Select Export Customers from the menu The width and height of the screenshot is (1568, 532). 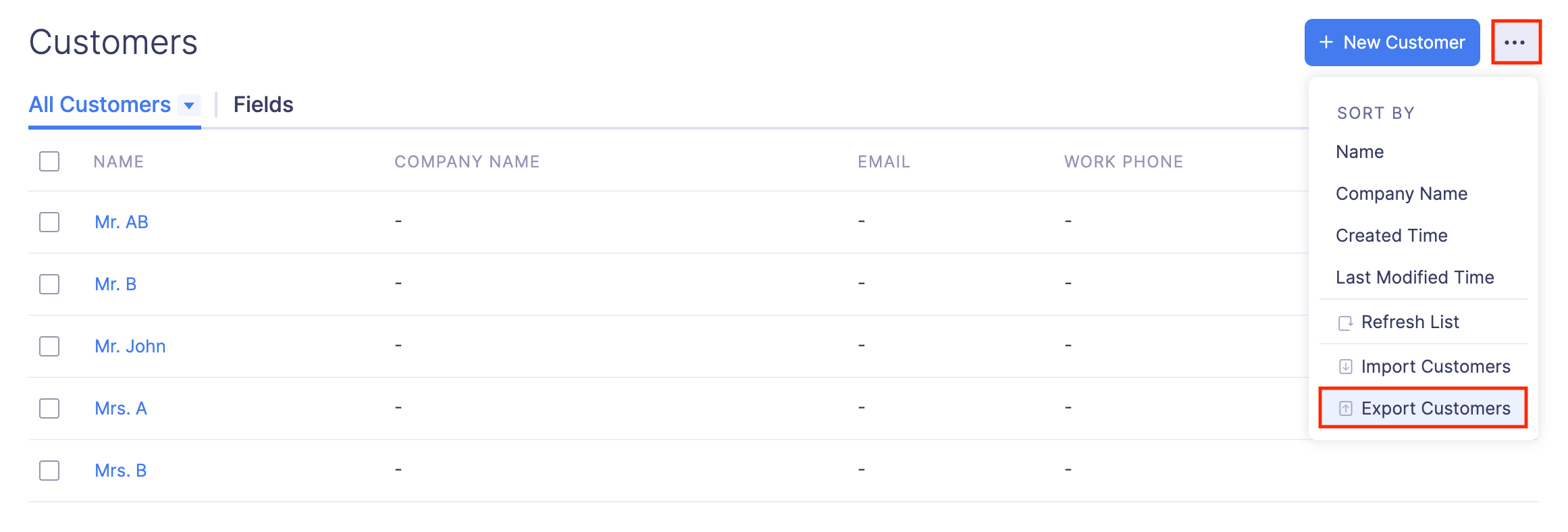click(1436, 408)
